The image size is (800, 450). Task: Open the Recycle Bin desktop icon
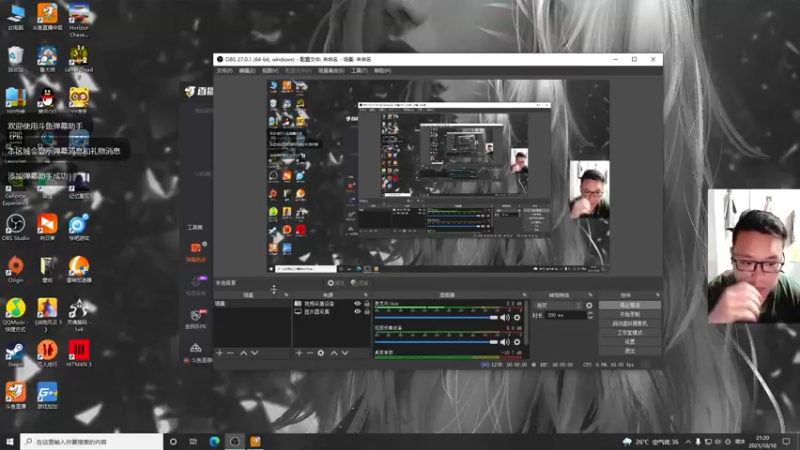point(16,58)
